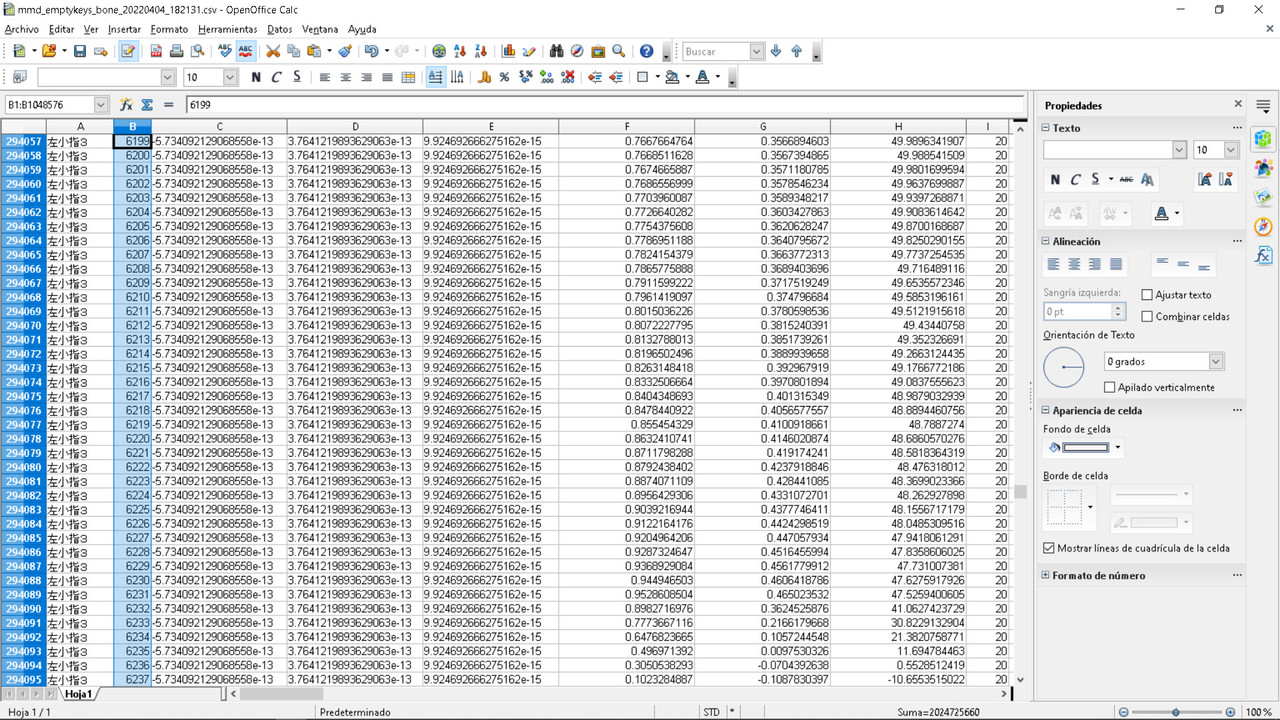Click Find and replace binoculars icon
The image size is (1280, 720).
(x=557, y=51)
